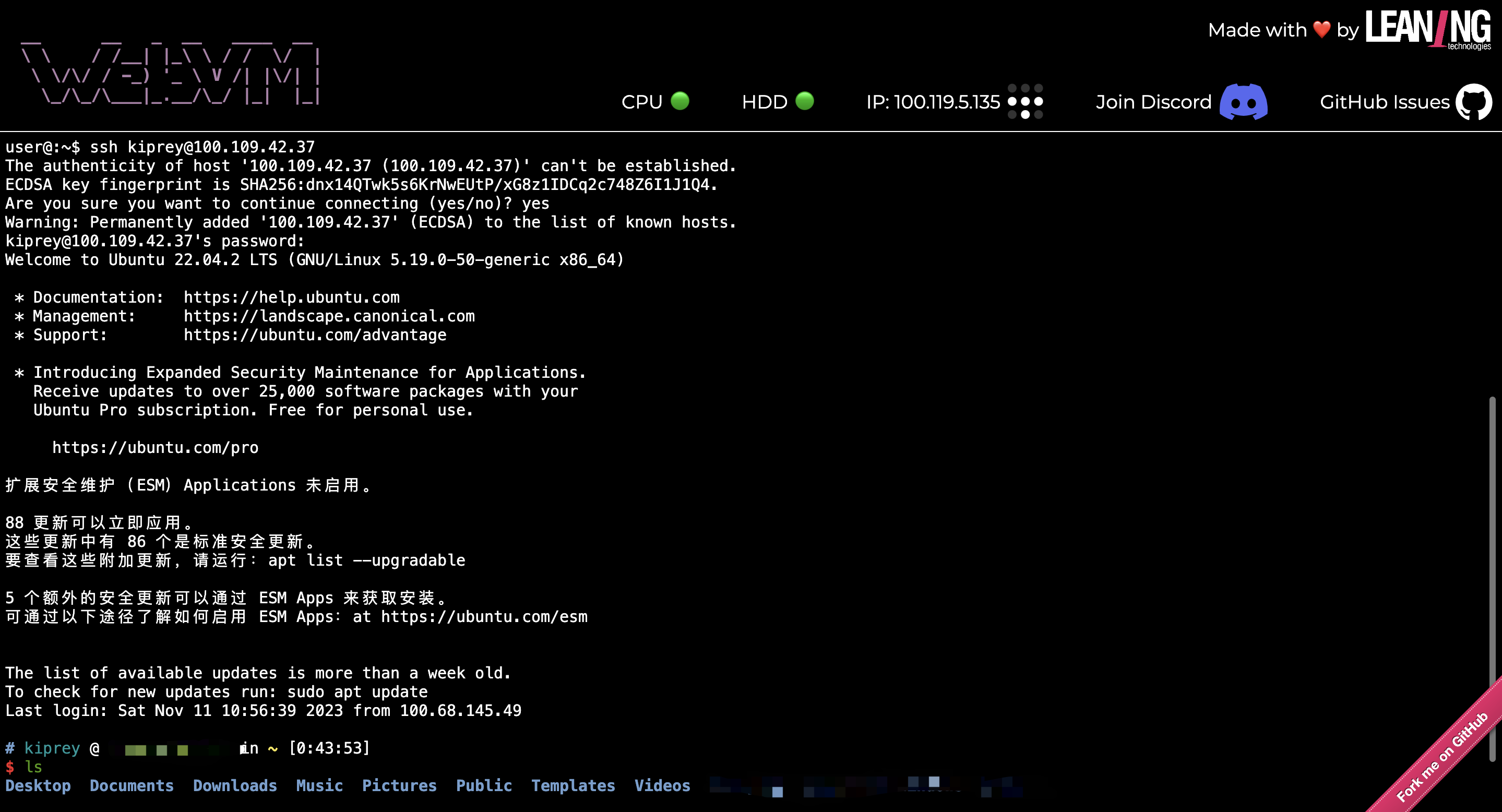Click the HDD label text
Screen dimensions: 1502x812
pyautogui.click(x=765, y=102)
